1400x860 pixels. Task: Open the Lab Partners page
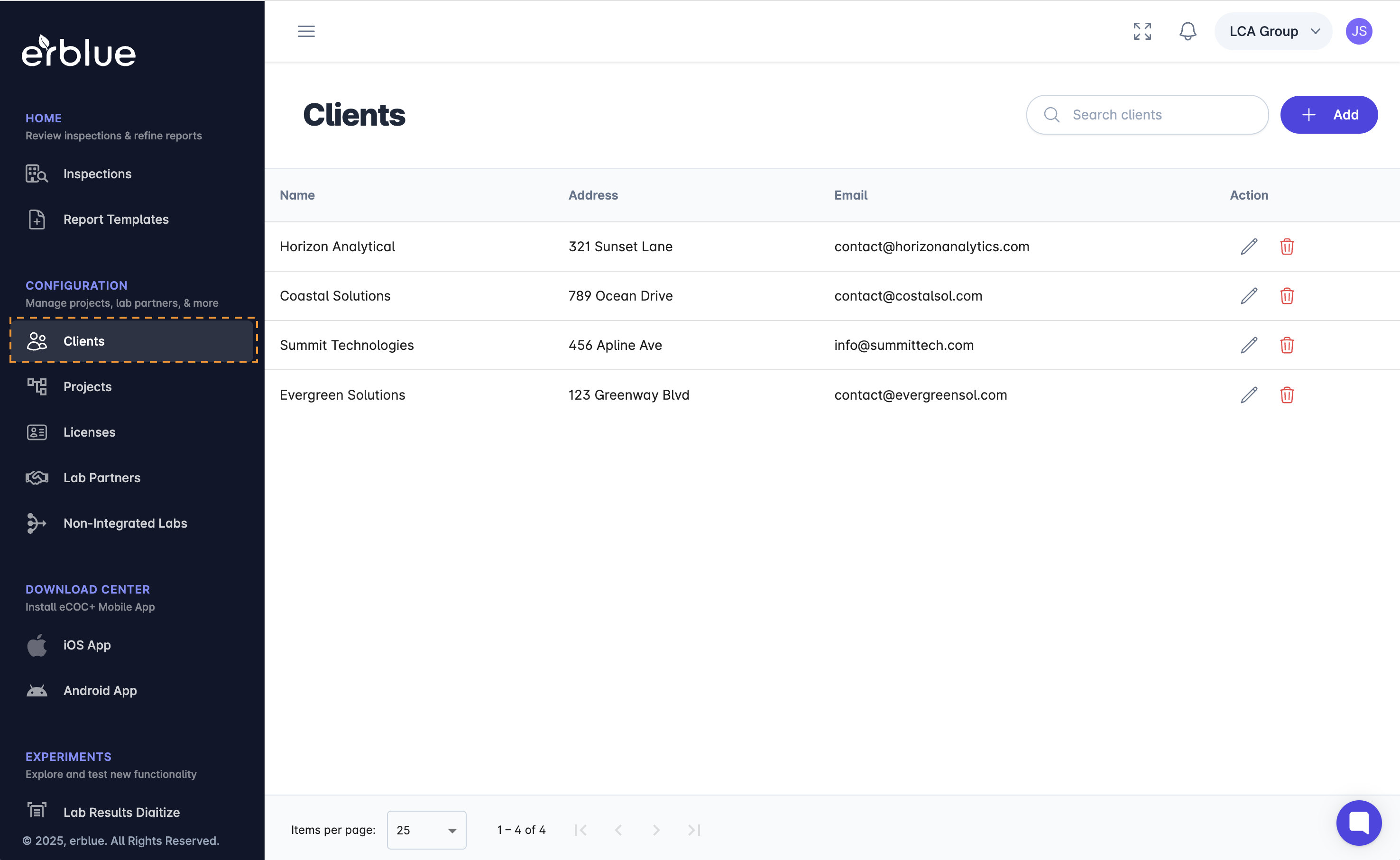coord(102,478)
